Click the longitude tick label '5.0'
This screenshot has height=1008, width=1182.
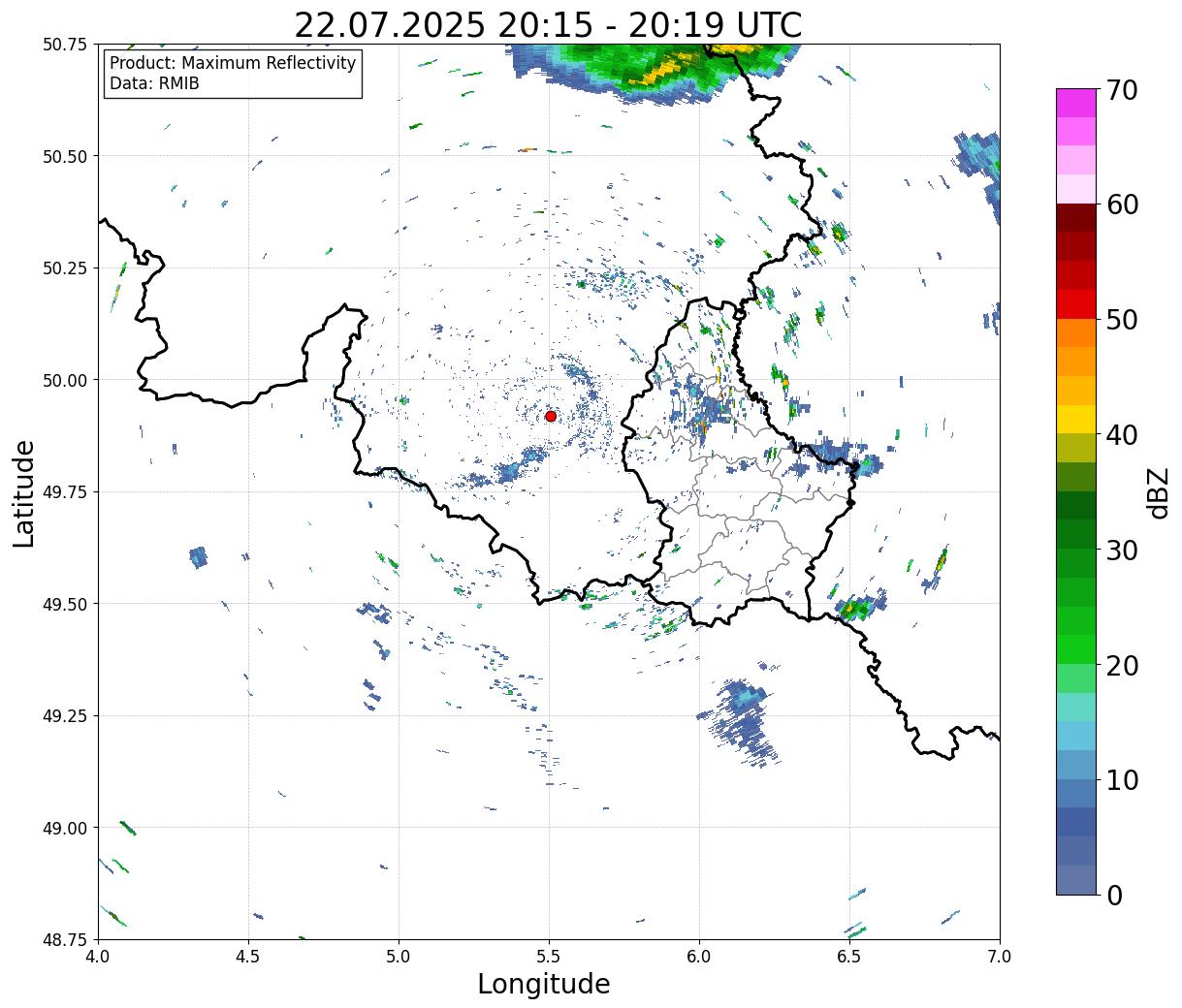(x=399, y=956)
